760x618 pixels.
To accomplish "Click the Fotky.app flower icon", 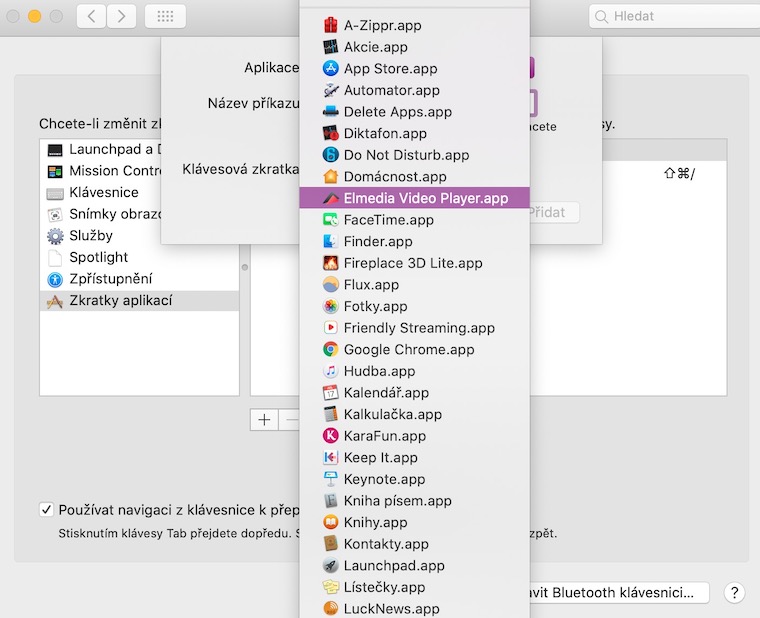I will (331, 306).
